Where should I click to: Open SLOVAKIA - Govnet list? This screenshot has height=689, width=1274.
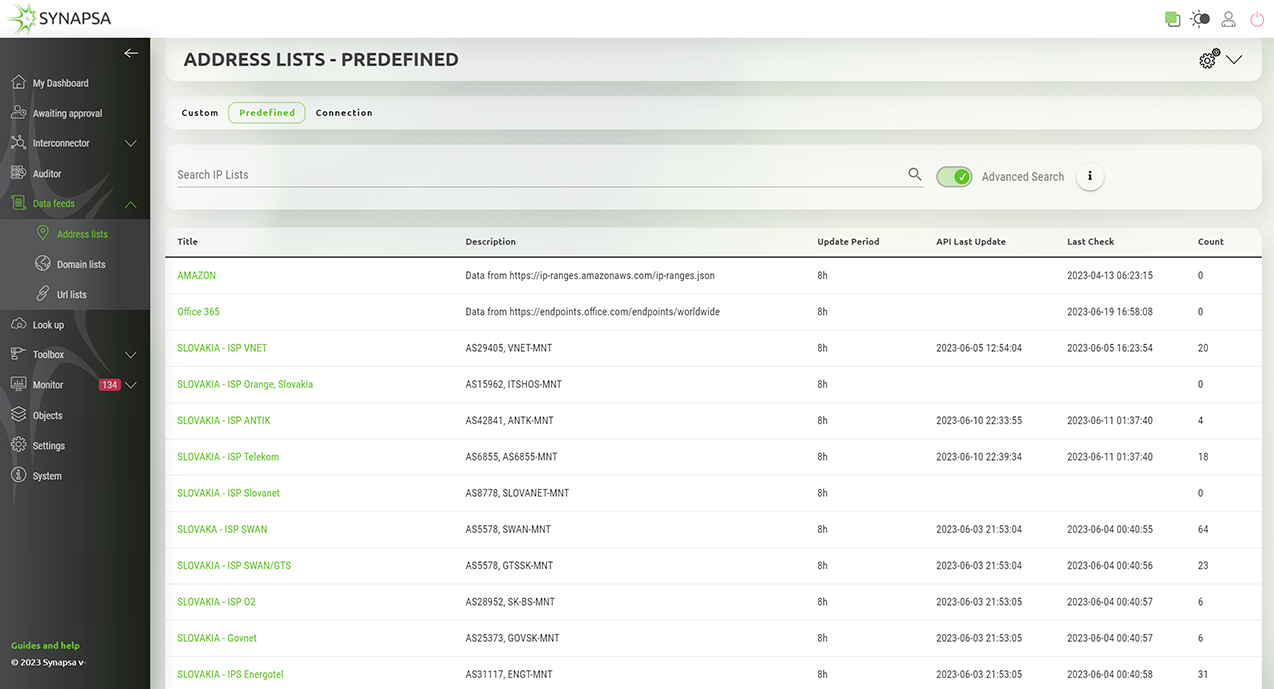point(217,638)
